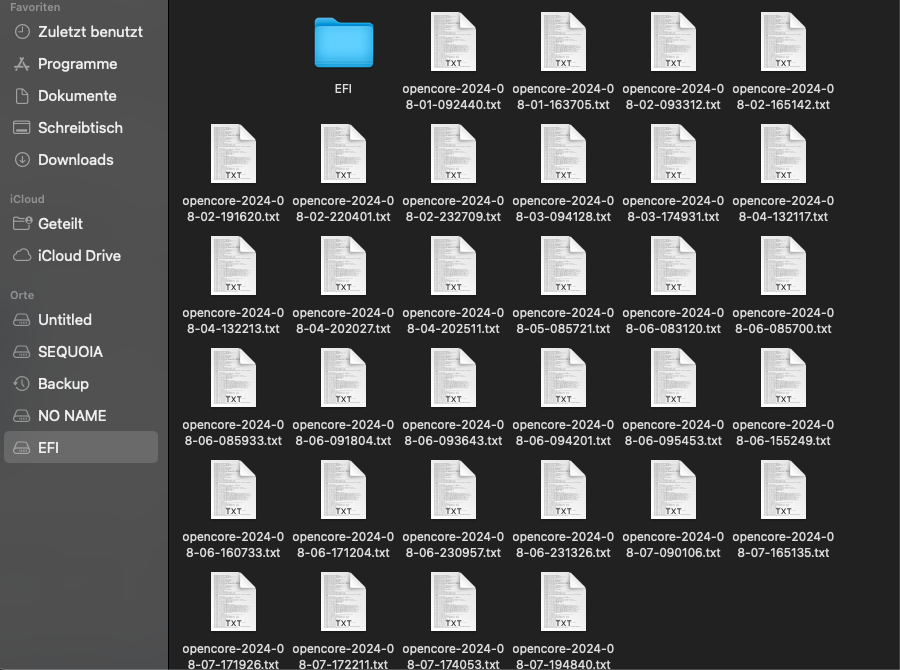The width and height of the screenshot is (900, 670).
Task: Select file opencore-2024-08-06-093643.txt icon
Action: 453,377
